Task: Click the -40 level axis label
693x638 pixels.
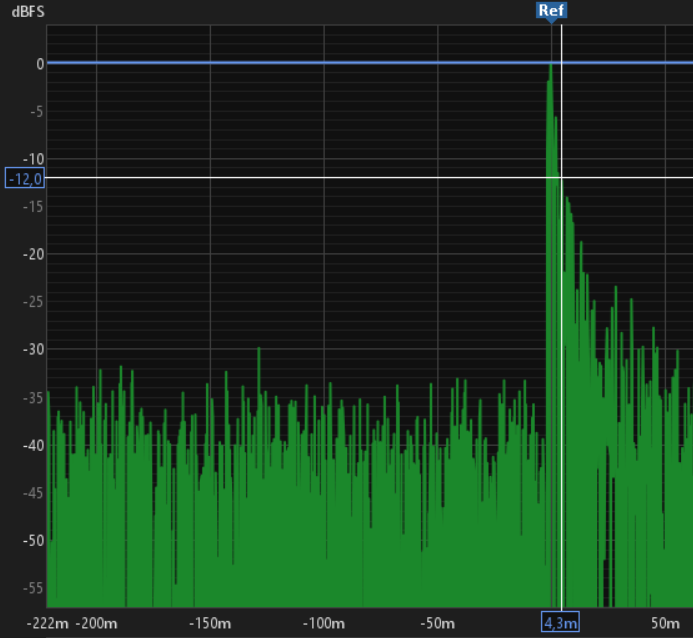Action: click(x=33, y=445)
